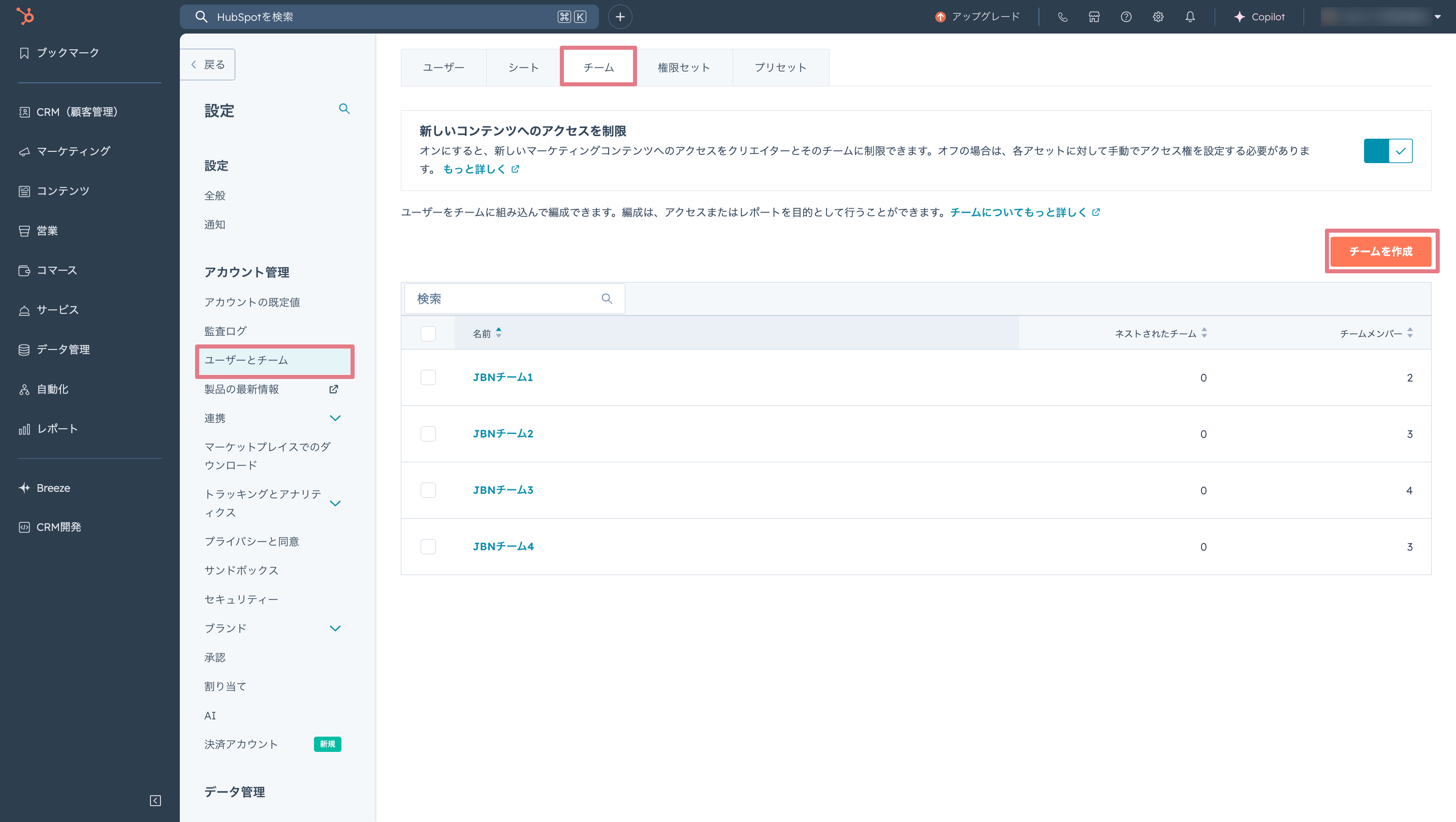
Task: Click the 戻る back button
Action: (207, 65)
